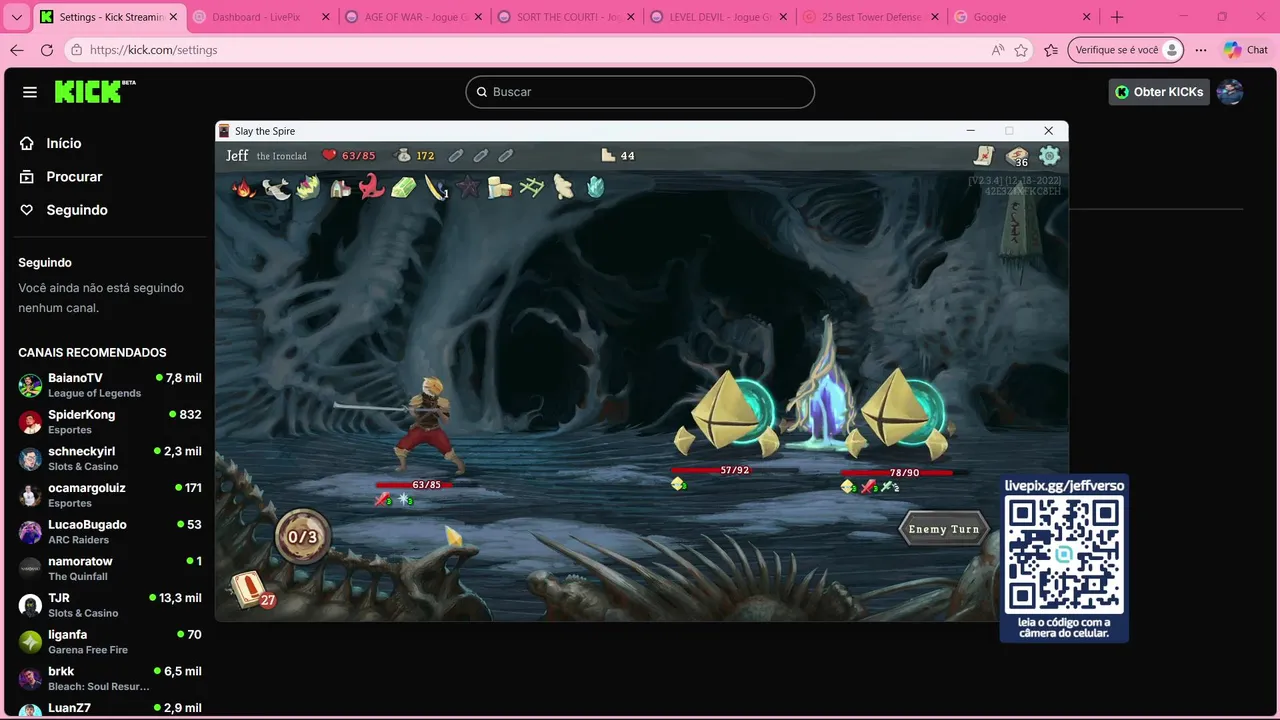Click the green and purple flower relic
The image size is (1280, 720).
[308, 187]
